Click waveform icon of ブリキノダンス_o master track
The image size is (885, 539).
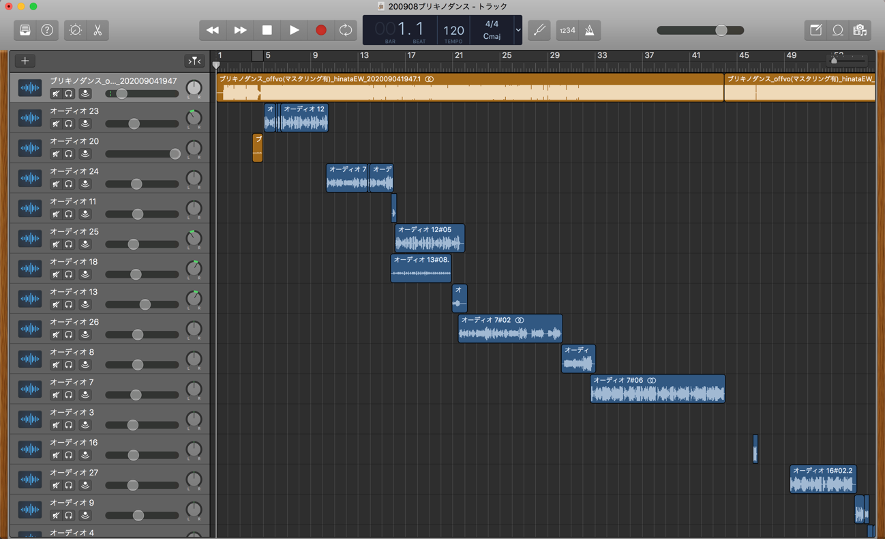click(x=30, y=87)
